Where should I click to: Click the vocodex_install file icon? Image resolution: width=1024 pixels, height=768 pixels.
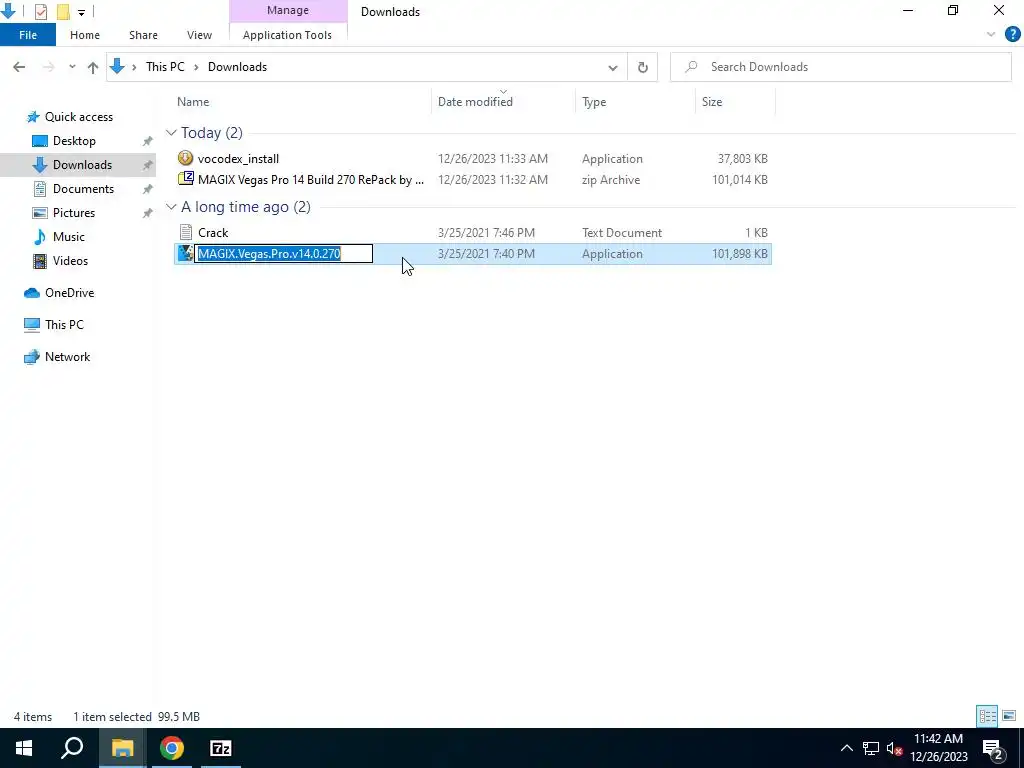point(185,158)
